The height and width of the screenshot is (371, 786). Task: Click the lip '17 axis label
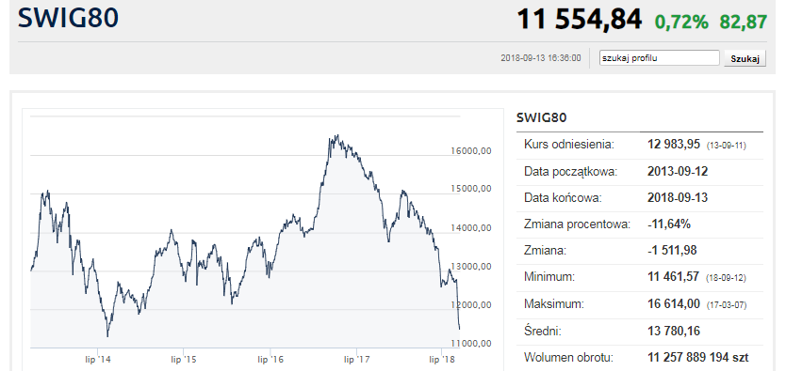tap(356, 359)
